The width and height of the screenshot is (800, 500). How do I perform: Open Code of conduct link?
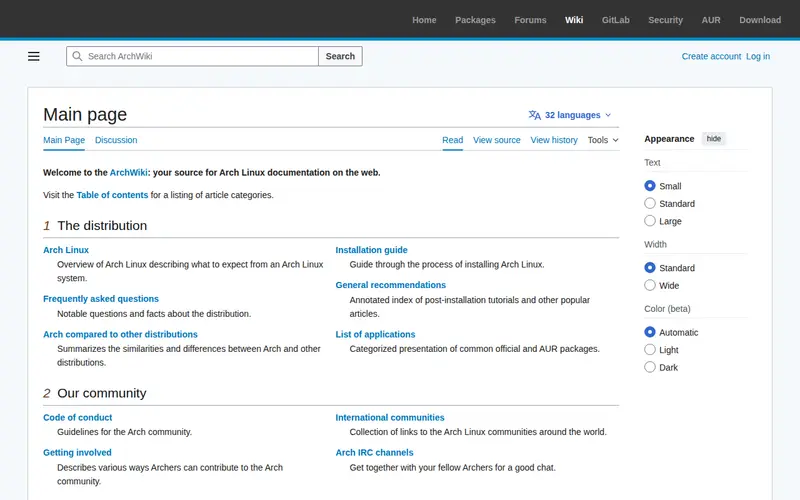[78, 417]
